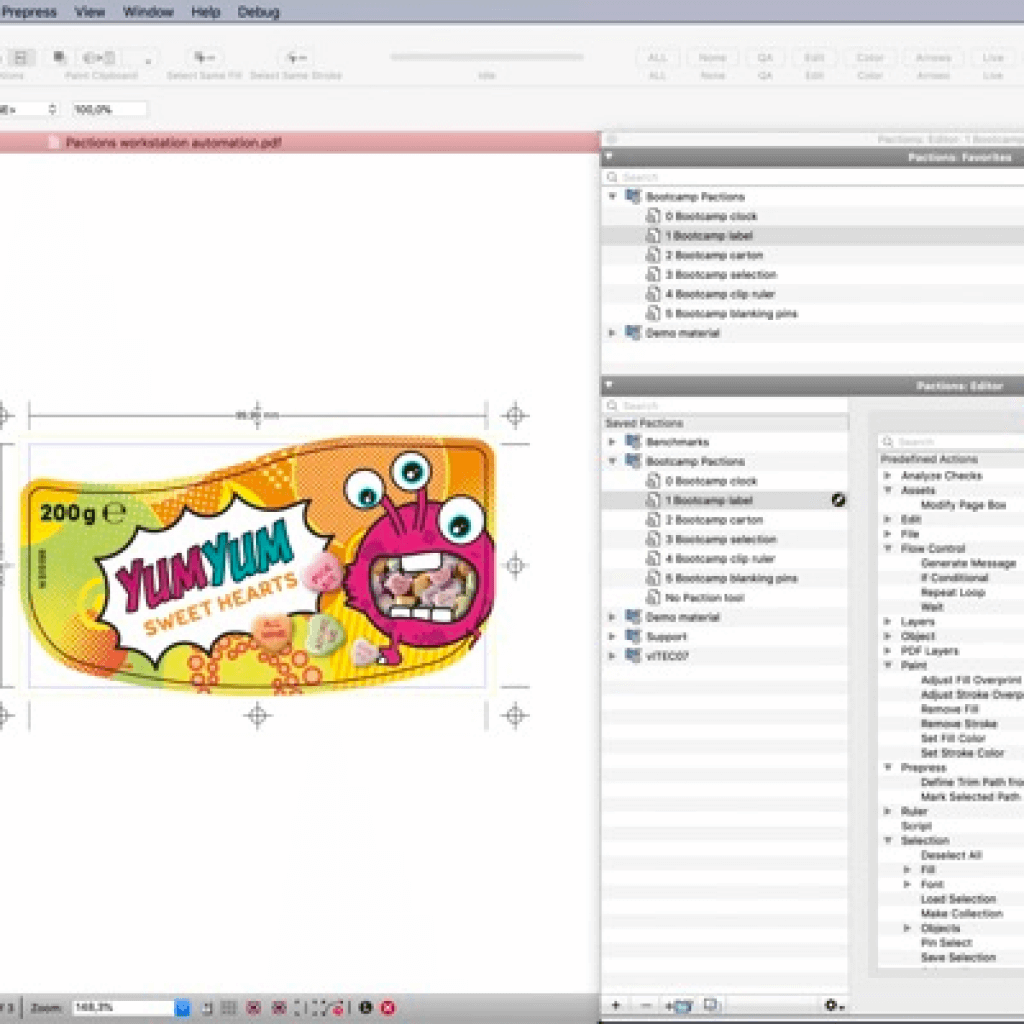Toggle the QA view button
The width and height of the screenshot is (1024, 1024).
pos(764,58)
